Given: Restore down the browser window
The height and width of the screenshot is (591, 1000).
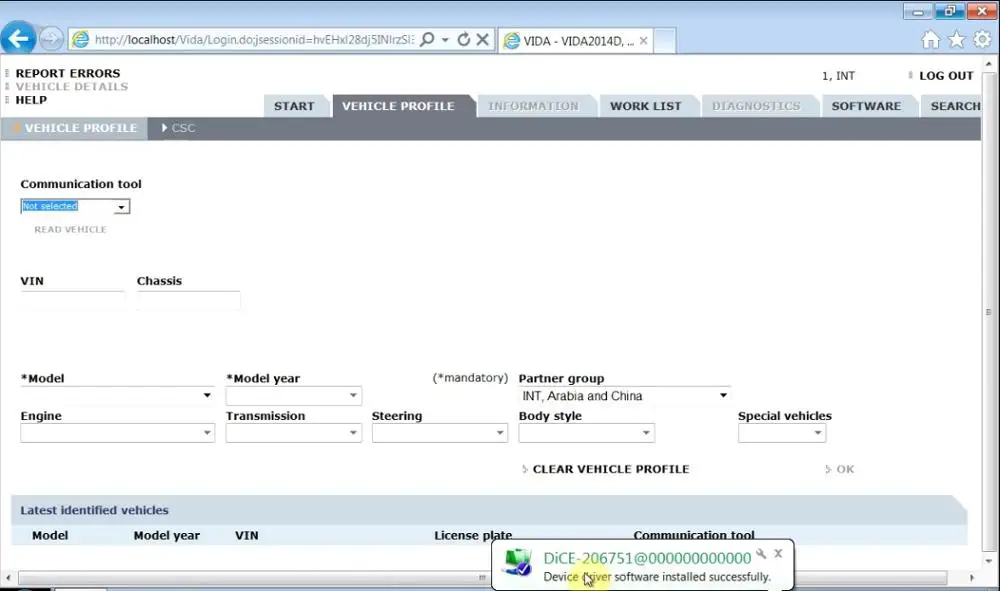Looking at the screenshot, I should [950, 10].
